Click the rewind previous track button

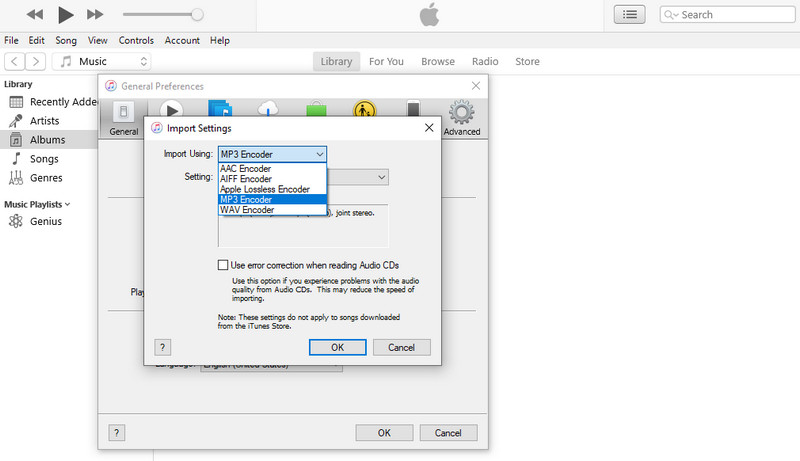[x=35, y=15]
